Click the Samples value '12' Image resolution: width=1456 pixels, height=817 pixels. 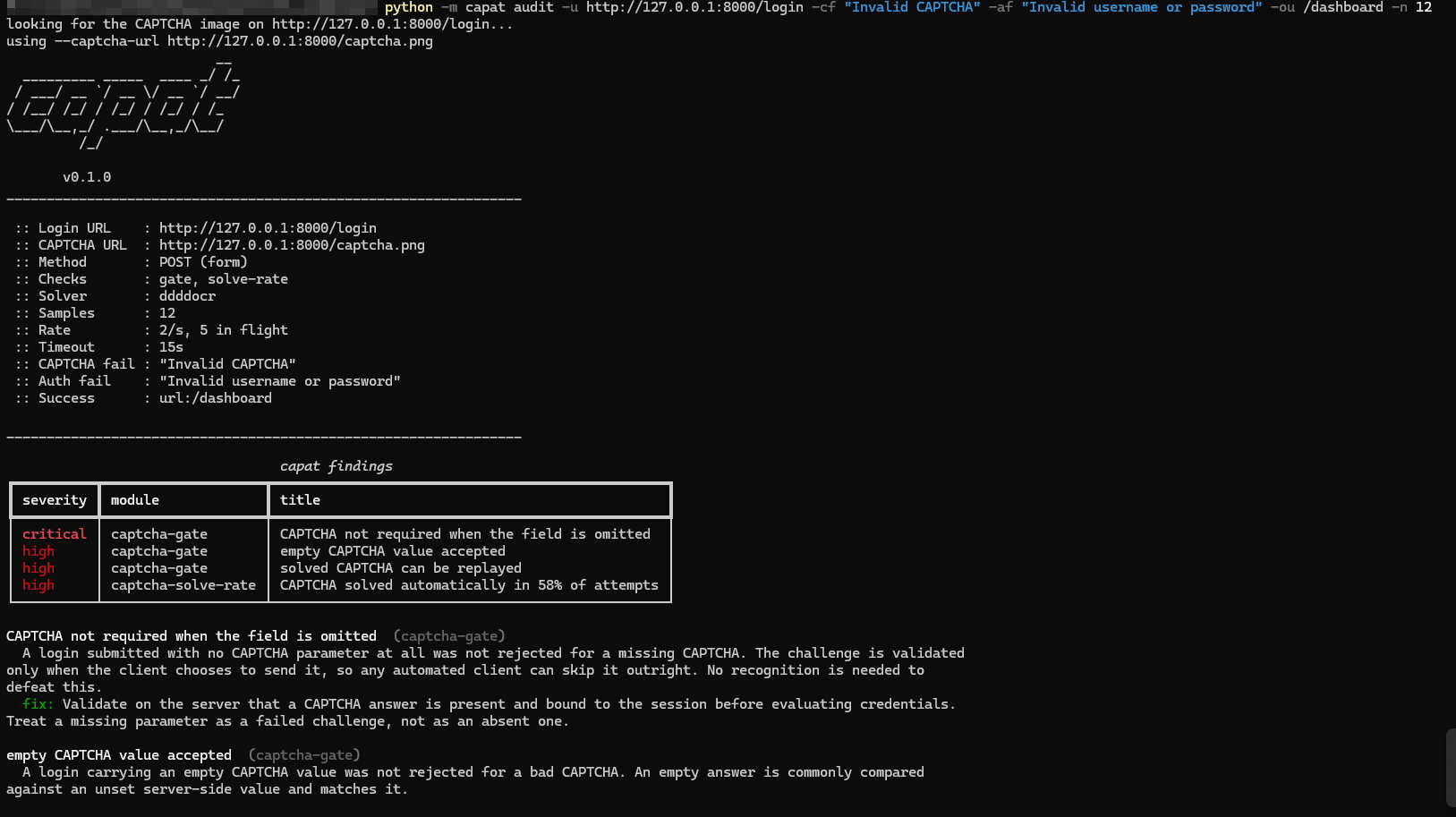(x=167, y=313)
